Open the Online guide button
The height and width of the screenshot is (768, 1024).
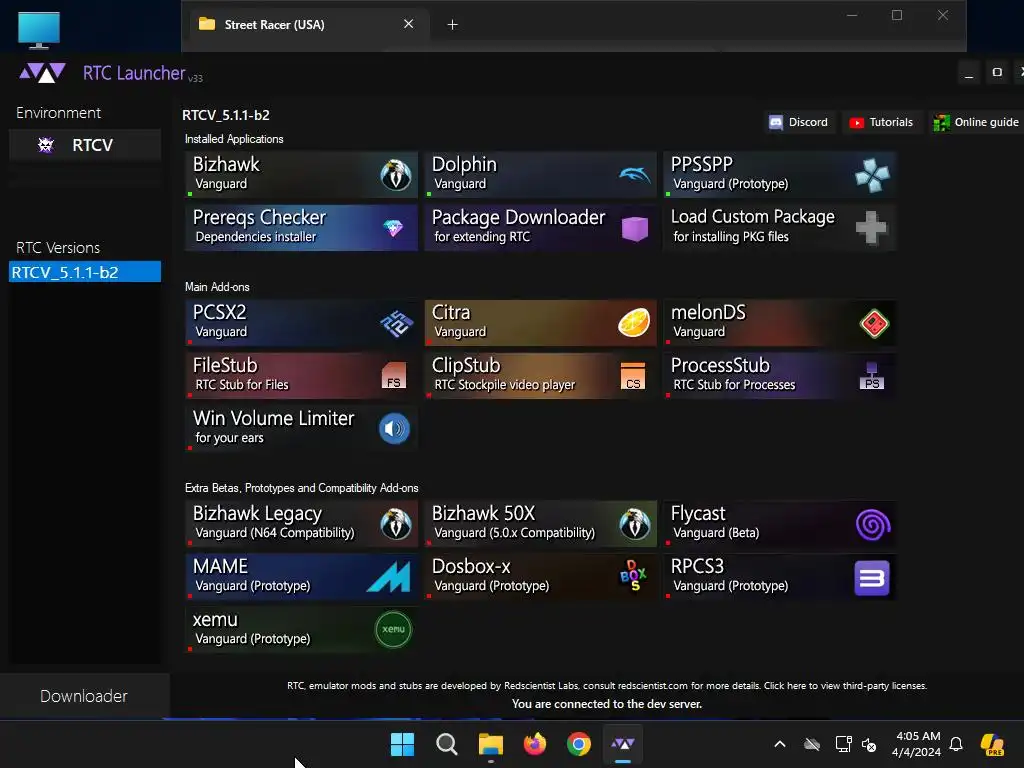click(x=977, y=122)
